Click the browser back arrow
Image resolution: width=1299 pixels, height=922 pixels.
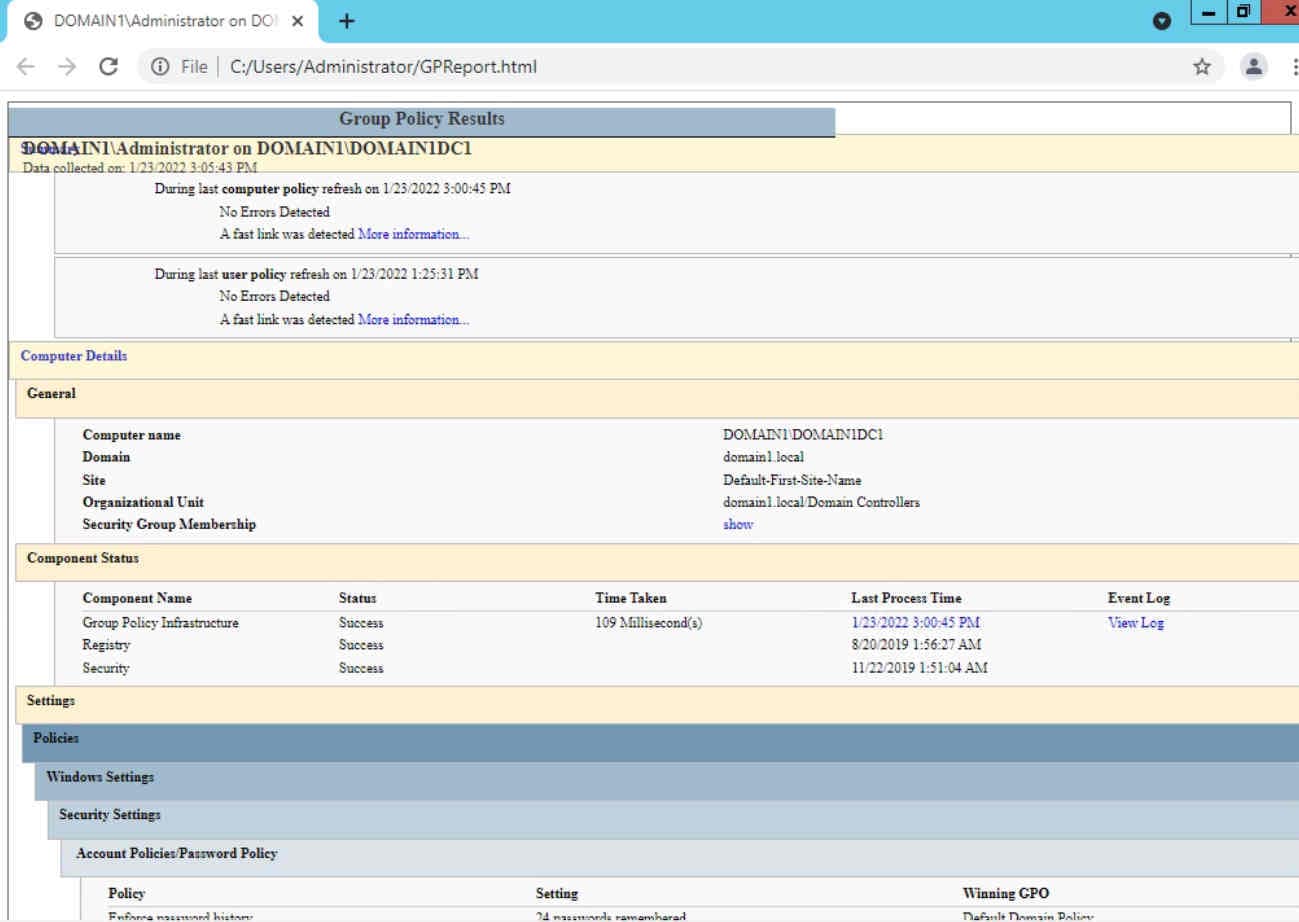coord(26,66)
